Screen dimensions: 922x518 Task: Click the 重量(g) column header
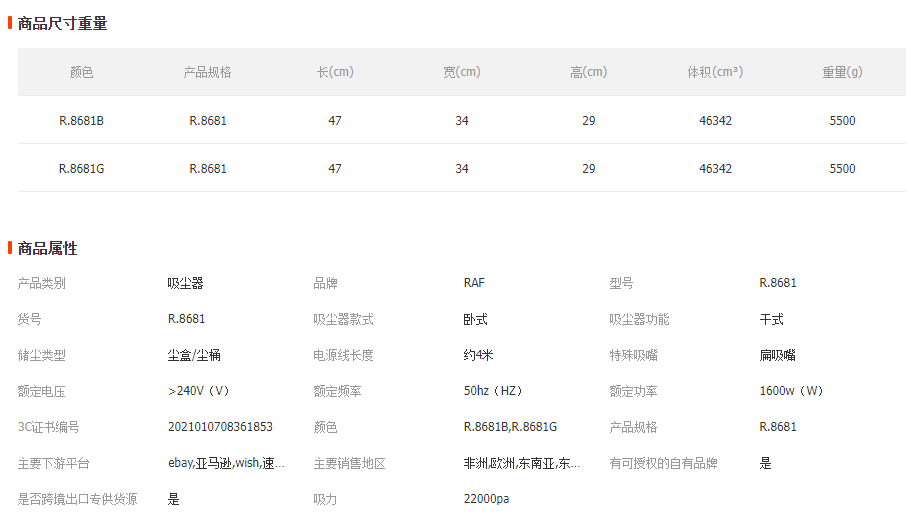pyautogui.click(x=842, y=72)
